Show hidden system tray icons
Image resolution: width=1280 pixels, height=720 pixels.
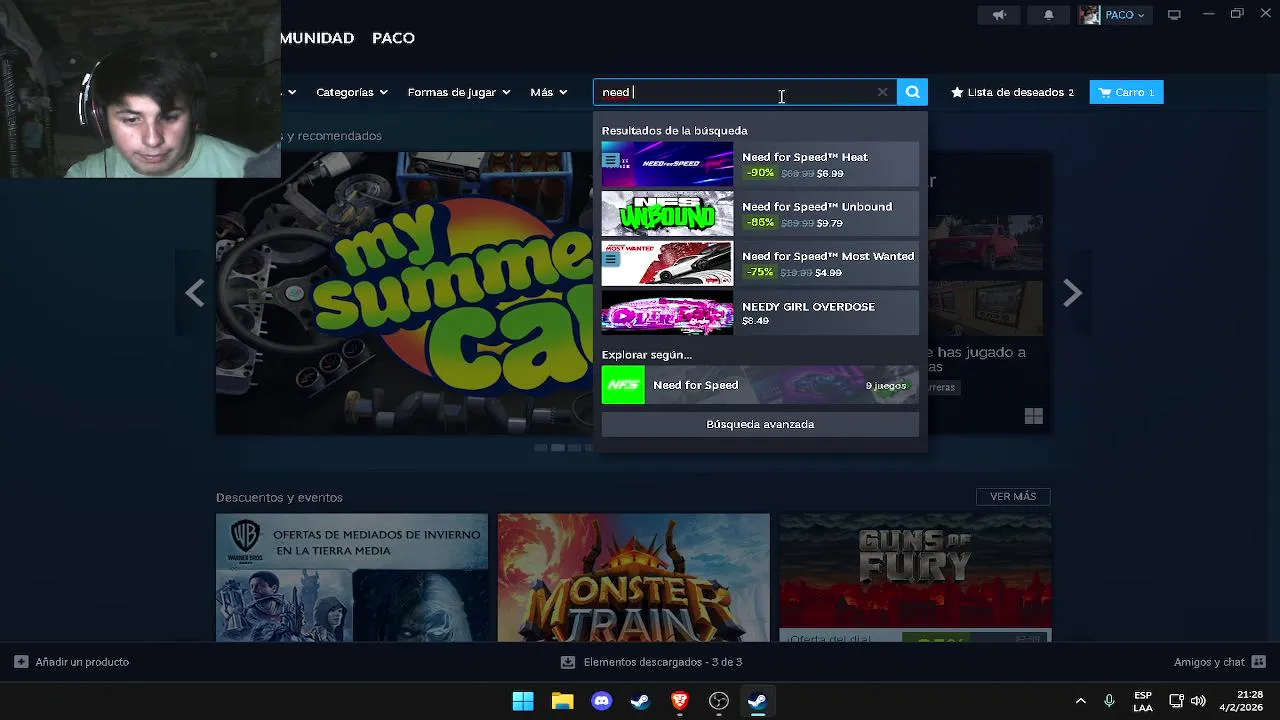[x=1080, y=701]
